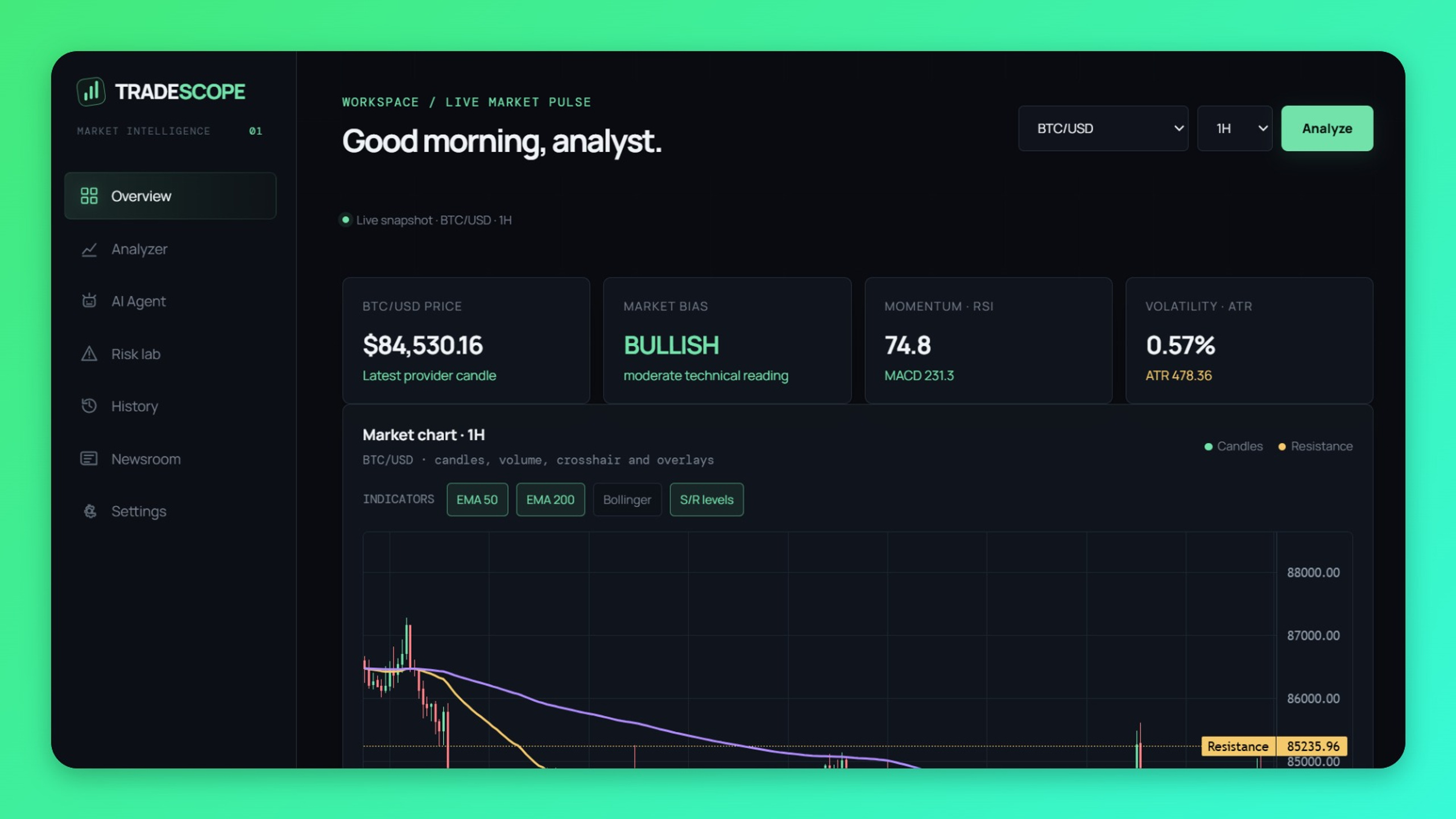Click the 0.57% volatility value

pos(1180,345)
